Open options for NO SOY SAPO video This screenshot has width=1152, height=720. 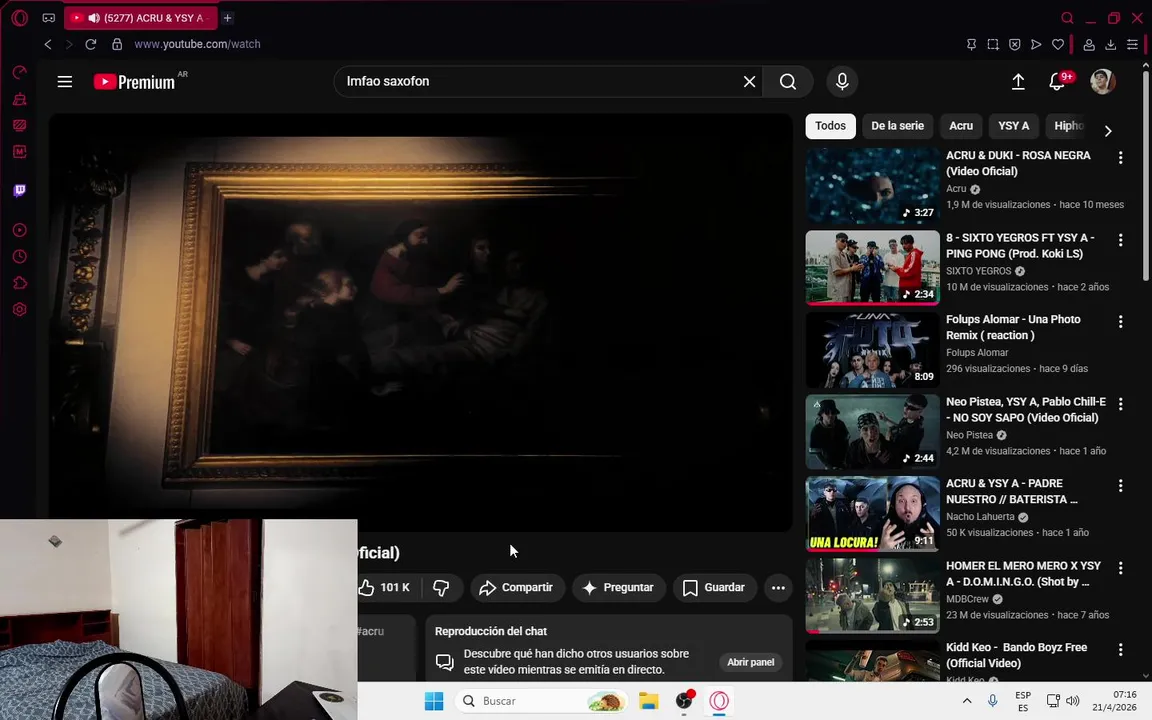coord(1120,403)
